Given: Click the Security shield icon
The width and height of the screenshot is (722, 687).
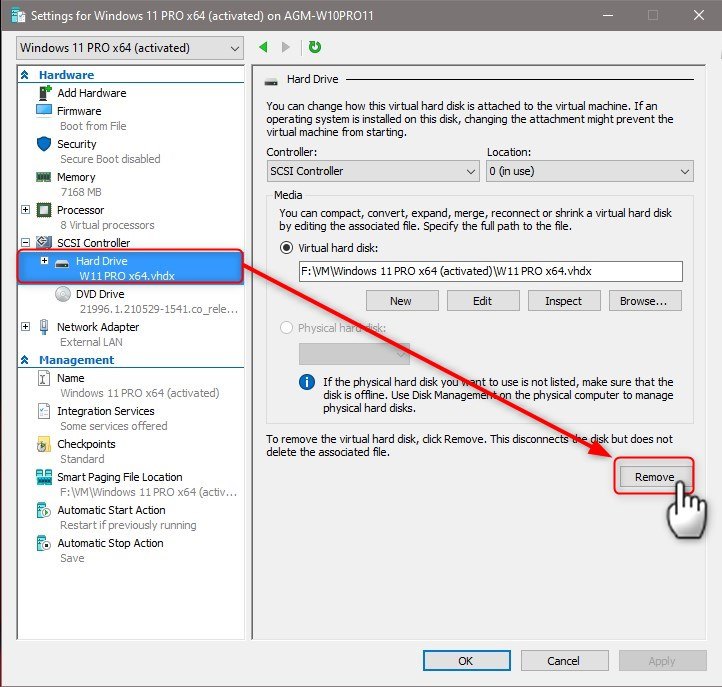Looking at the screenshot, I should coord(44,144).
